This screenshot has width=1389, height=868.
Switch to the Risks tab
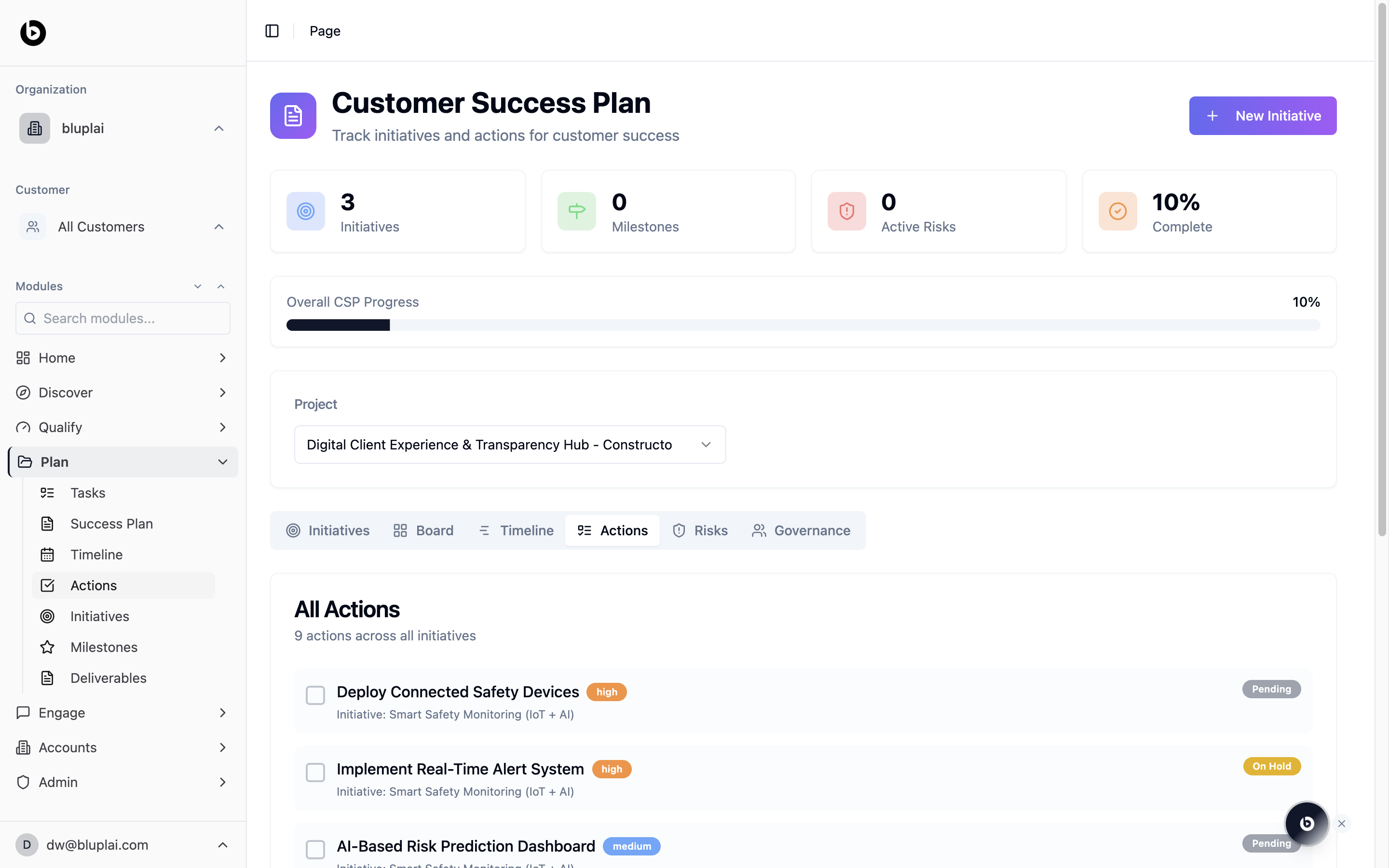coord(700,530)
